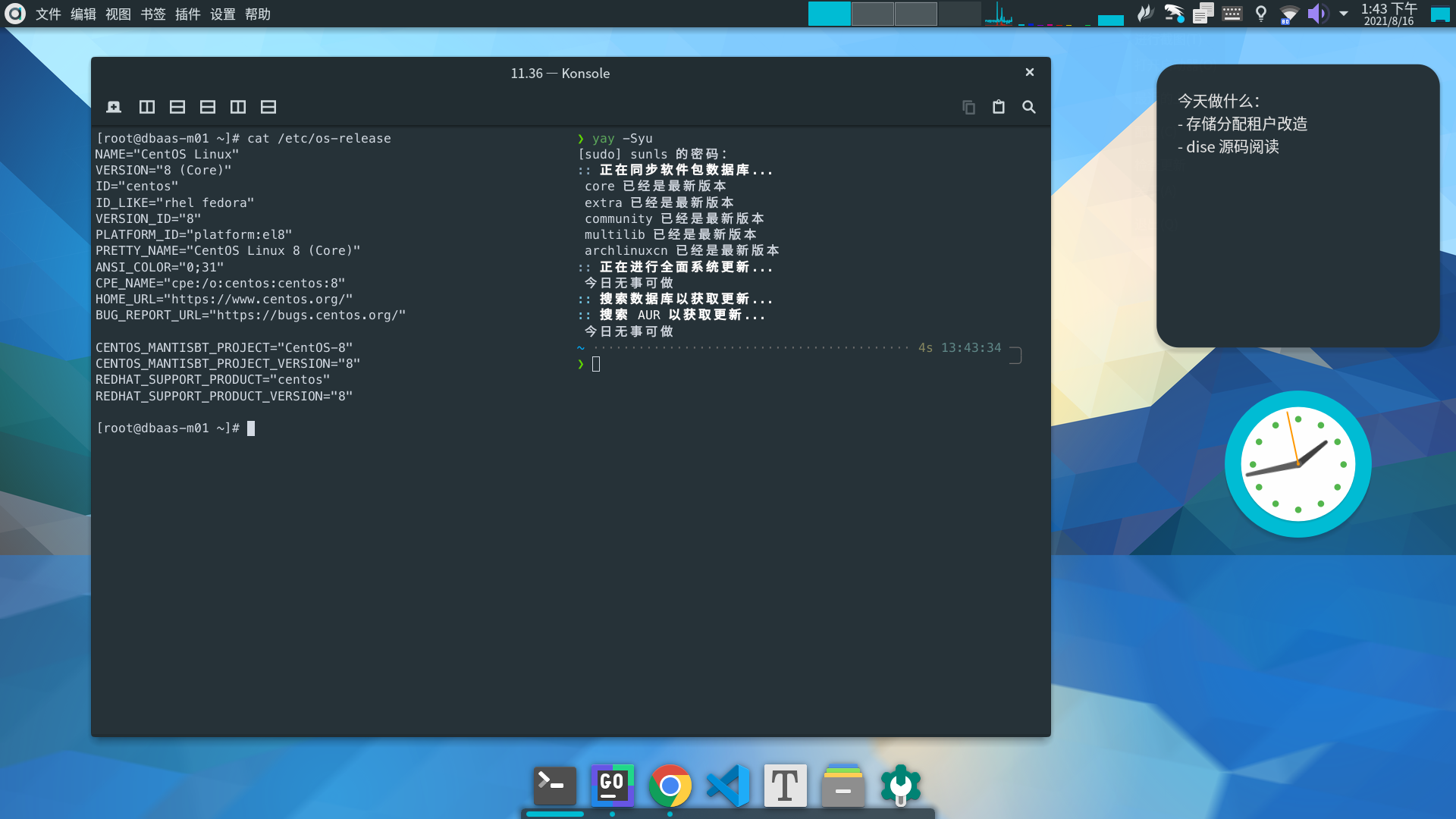This screenshot has width=1456, height=819.
Task: Click the line 'PRETTY_NAME="CentOS Linux 8 (Core)"'
Action: (x=227, y=251)
